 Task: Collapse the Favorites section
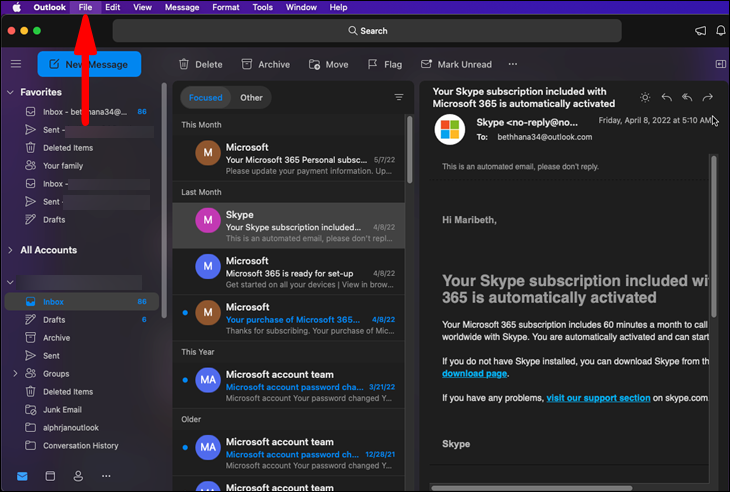(x=10, y=92)
